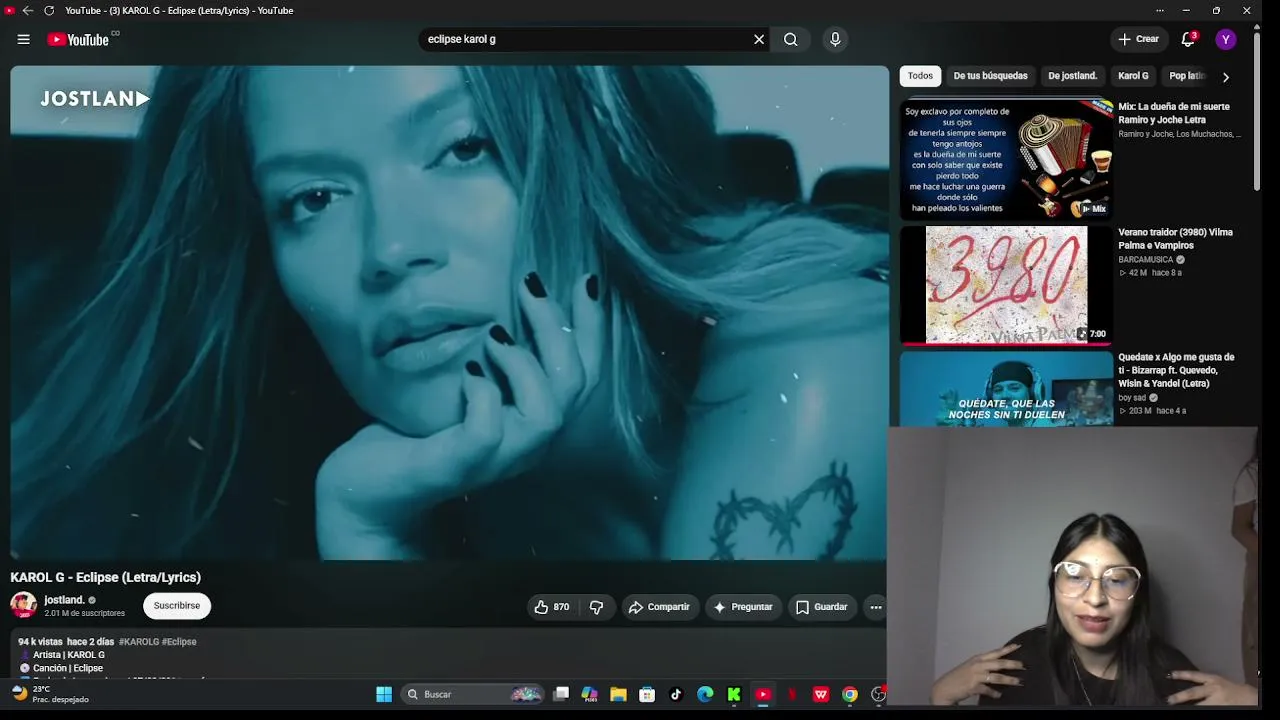The width and height of the screenshot is (1280, 720).
Task: Open WPS Office from the taskbar
Action: click(x=821, y=694)
